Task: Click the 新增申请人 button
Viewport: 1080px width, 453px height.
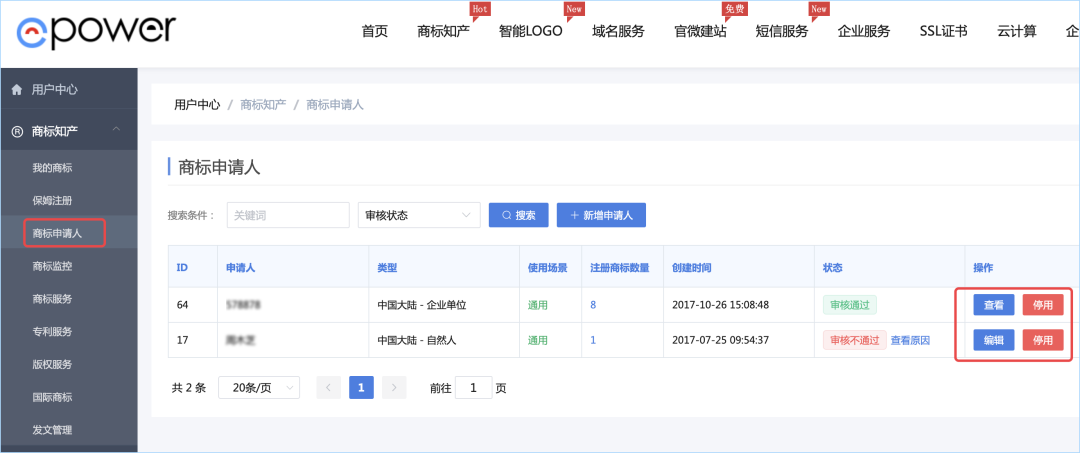Action: click(601, 215)
